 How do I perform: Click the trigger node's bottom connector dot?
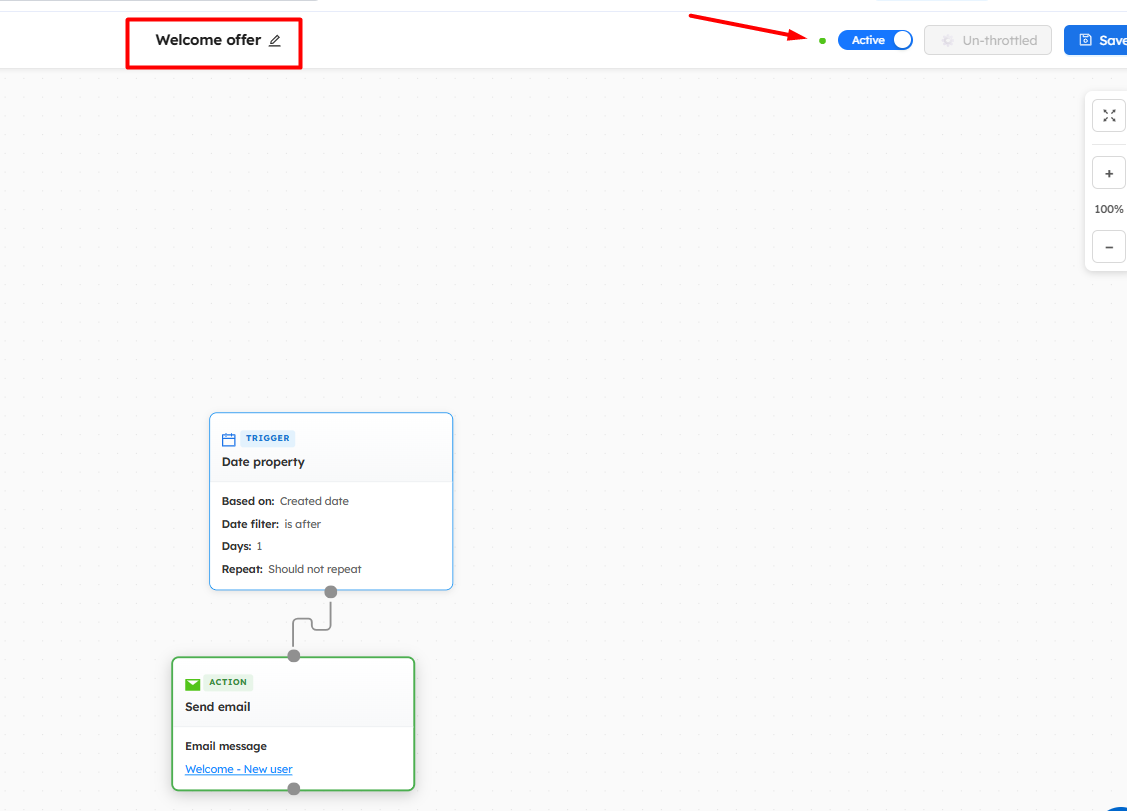coord(331,592)
